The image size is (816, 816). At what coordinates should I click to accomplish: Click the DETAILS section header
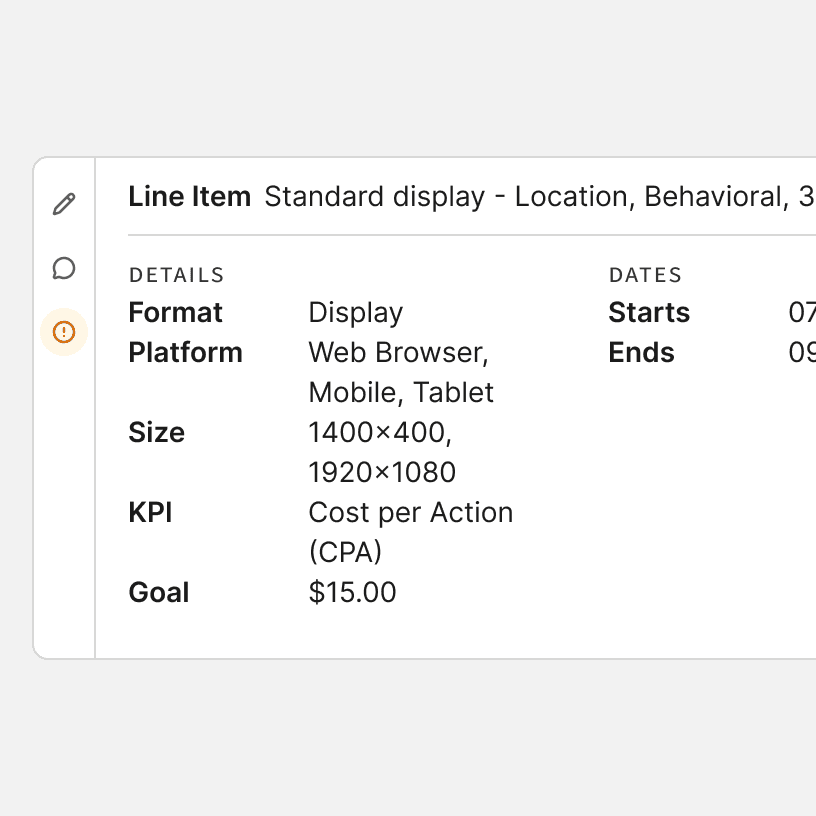coord(176,275)
